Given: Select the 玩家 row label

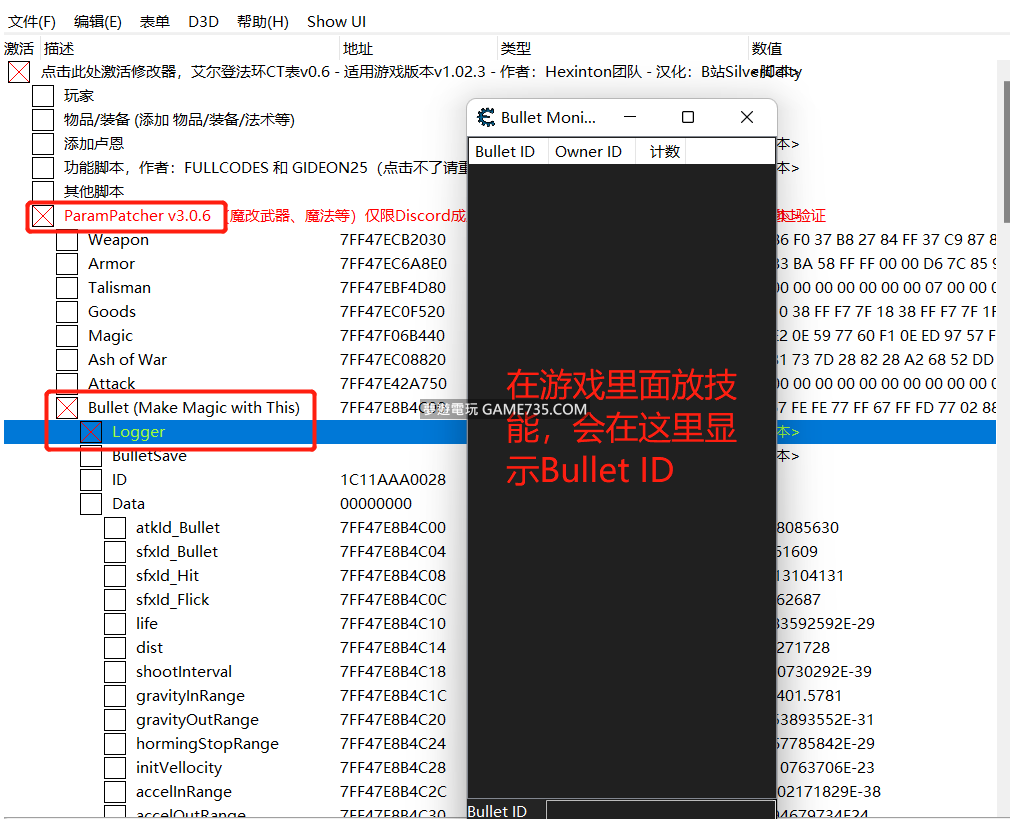Looking at the screenshot, I should (x=79, y=95).
